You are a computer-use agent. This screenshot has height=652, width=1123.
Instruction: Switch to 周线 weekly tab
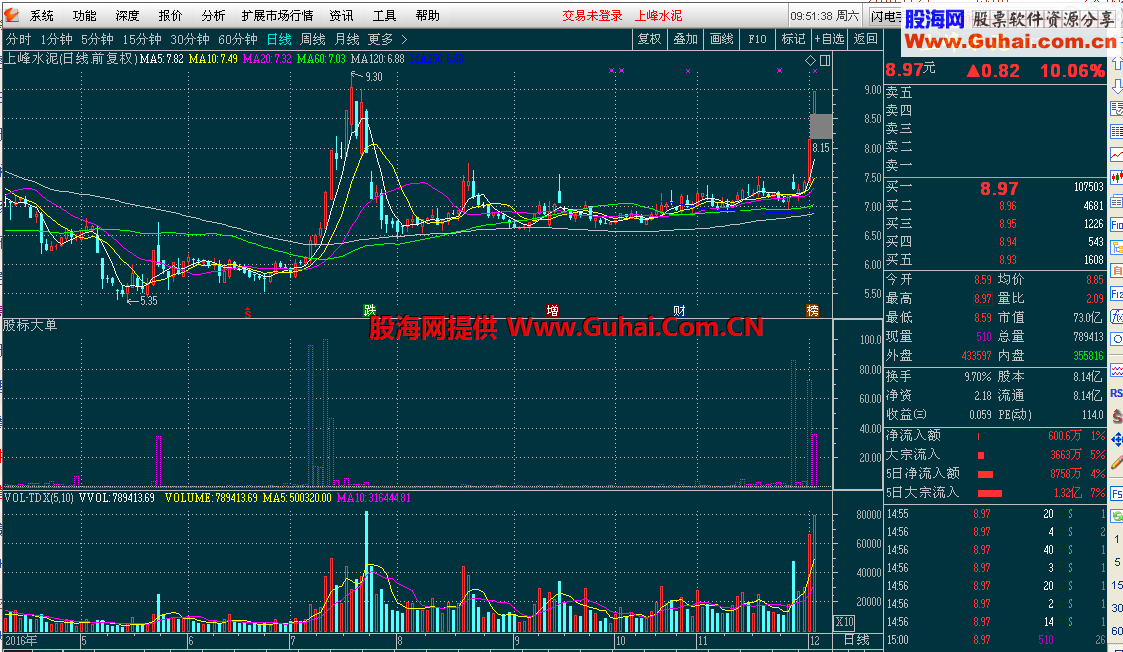313,39
